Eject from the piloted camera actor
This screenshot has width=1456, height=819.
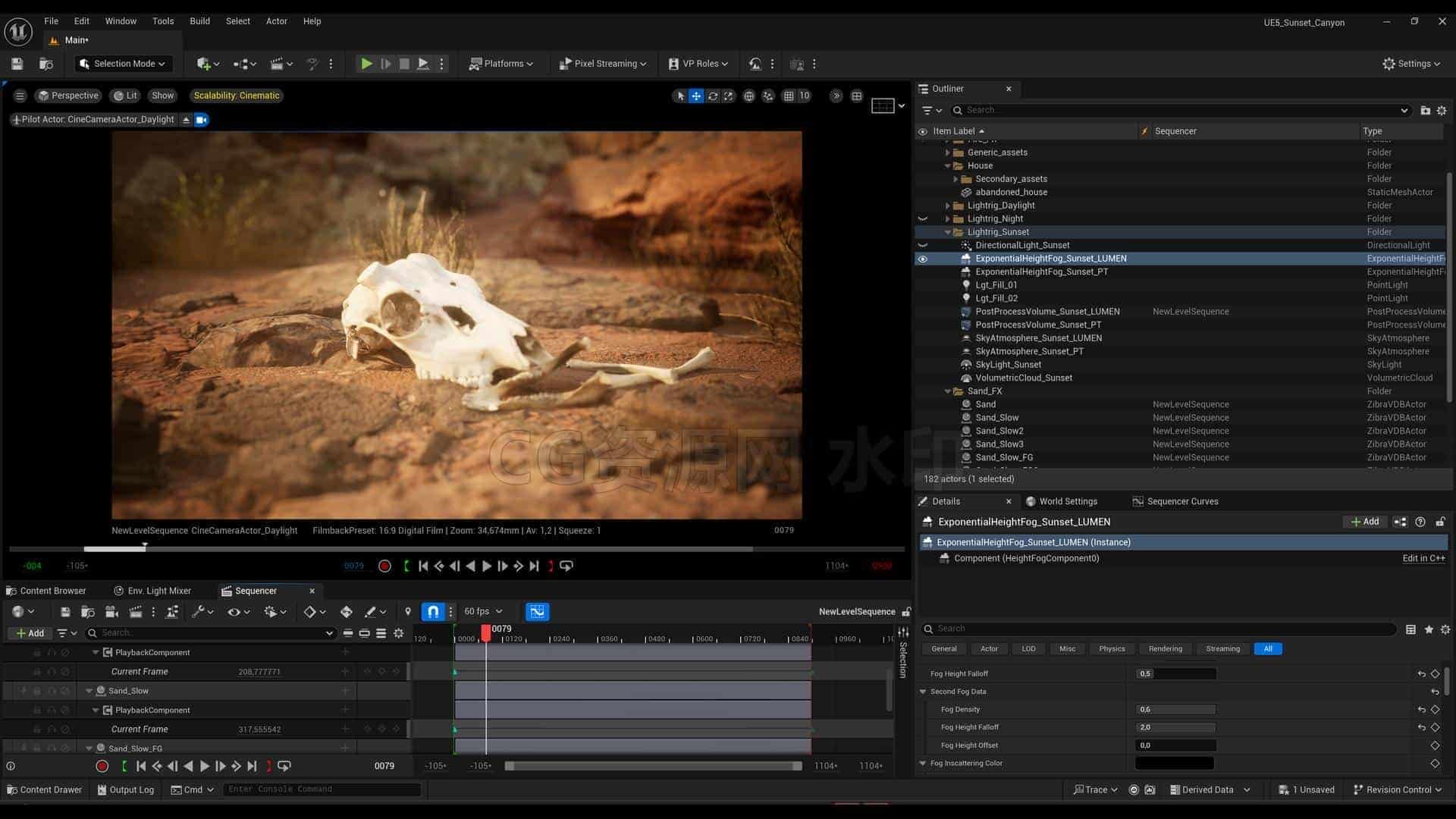pos(186,120)
